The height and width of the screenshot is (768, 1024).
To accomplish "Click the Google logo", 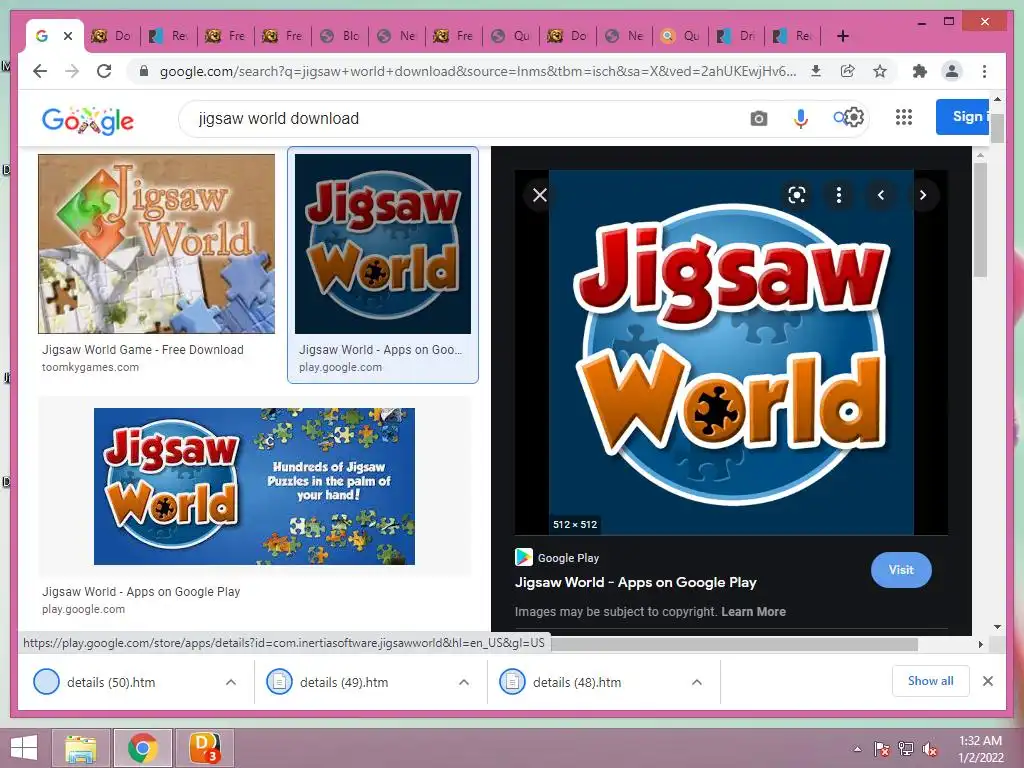I will coord(88,120).
